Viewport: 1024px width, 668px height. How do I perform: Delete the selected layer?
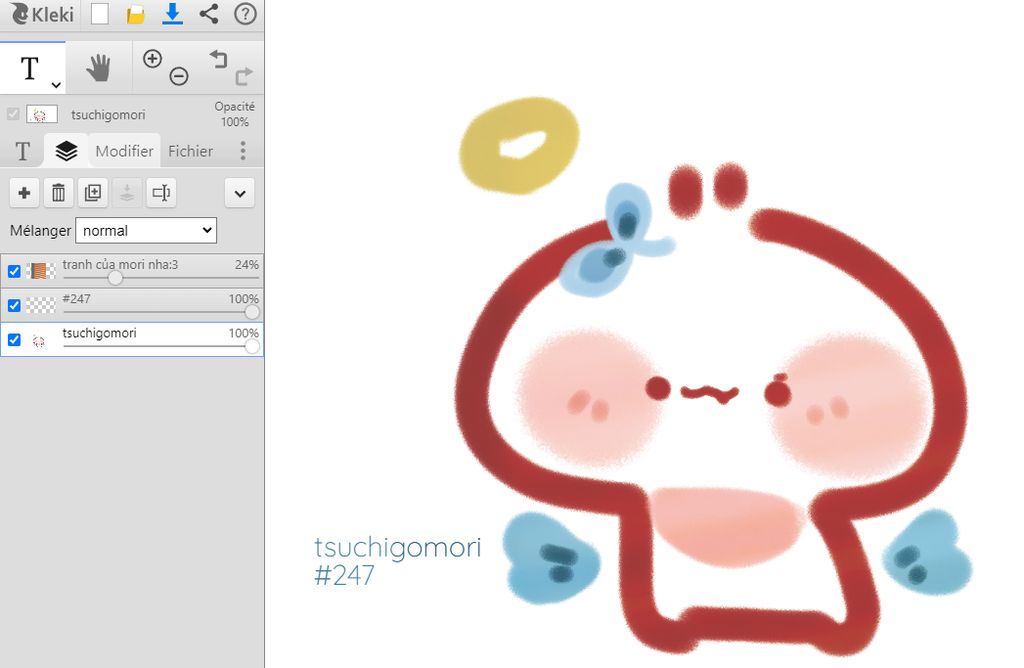[58, 193]
